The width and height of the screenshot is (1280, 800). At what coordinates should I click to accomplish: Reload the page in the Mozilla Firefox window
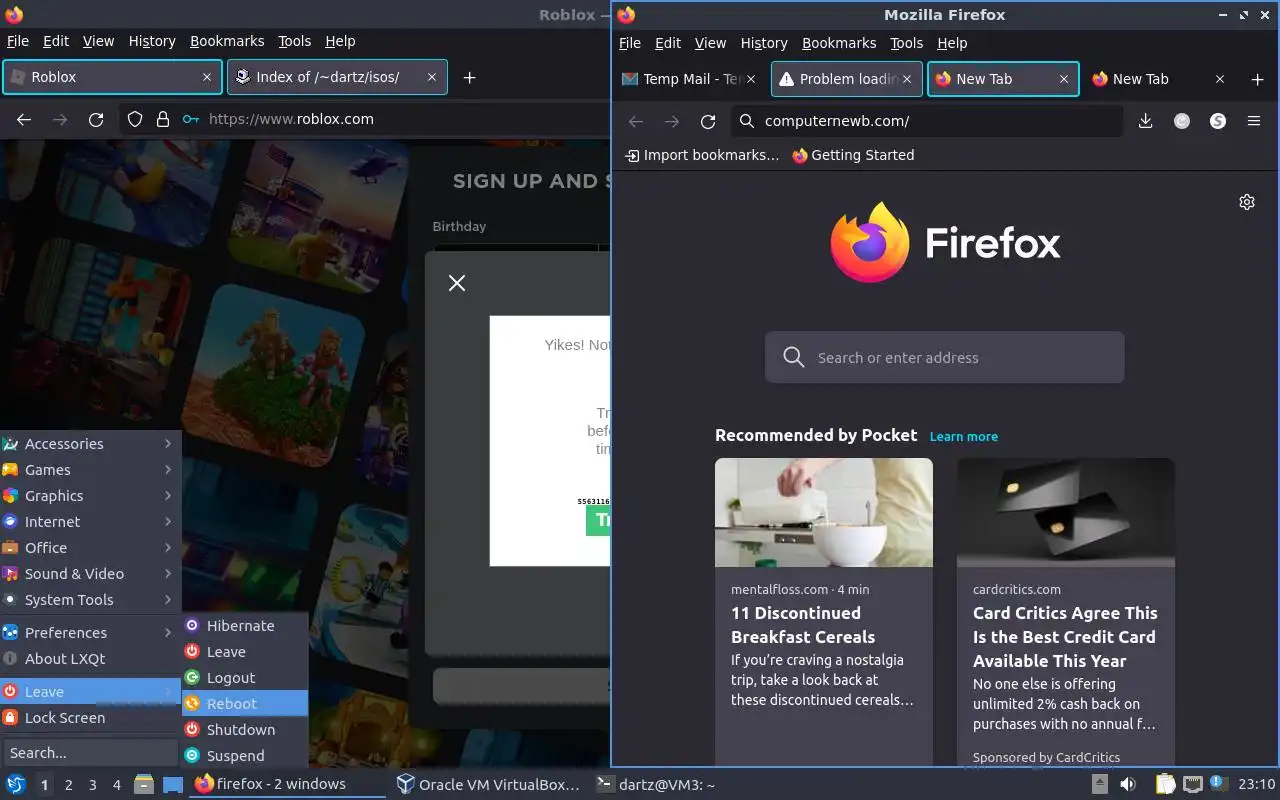(708, 121)
